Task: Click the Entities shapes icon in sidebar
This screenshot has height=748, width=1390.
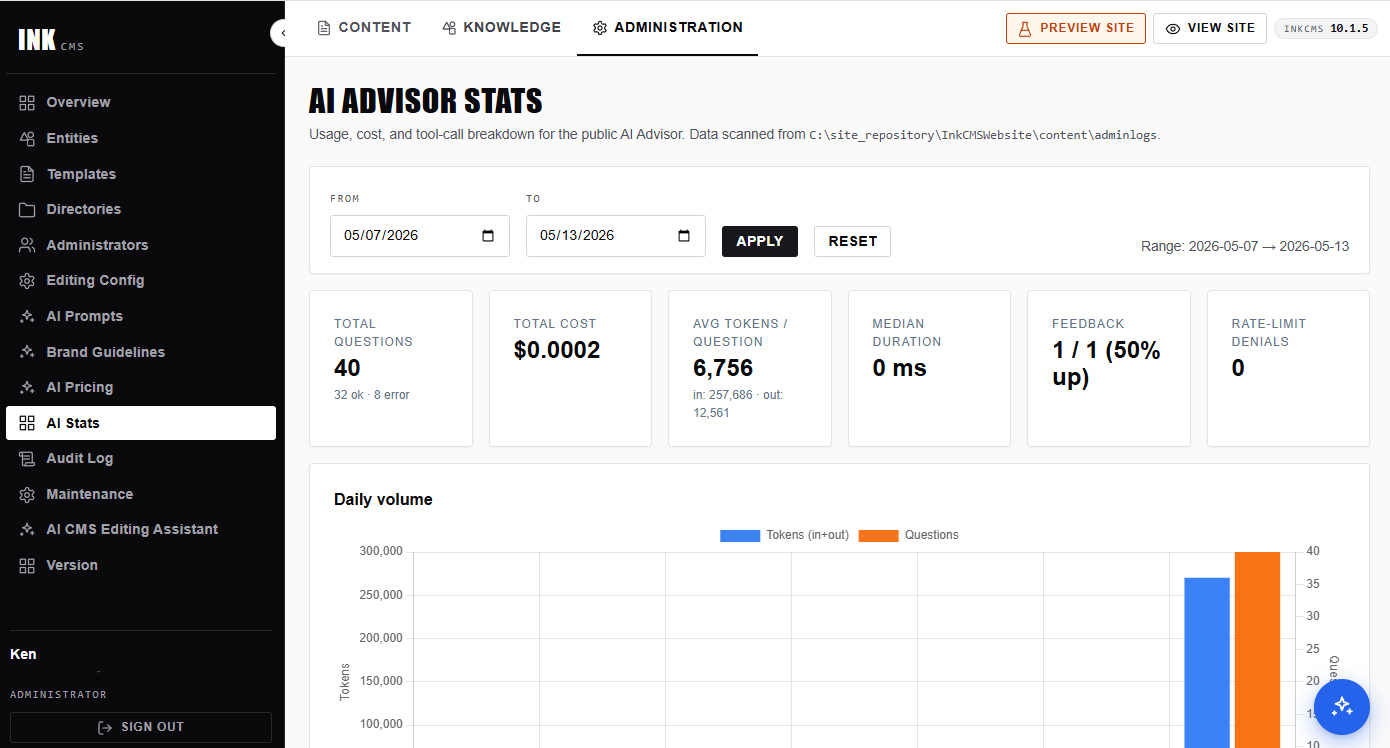Action: tap(27, 138)
